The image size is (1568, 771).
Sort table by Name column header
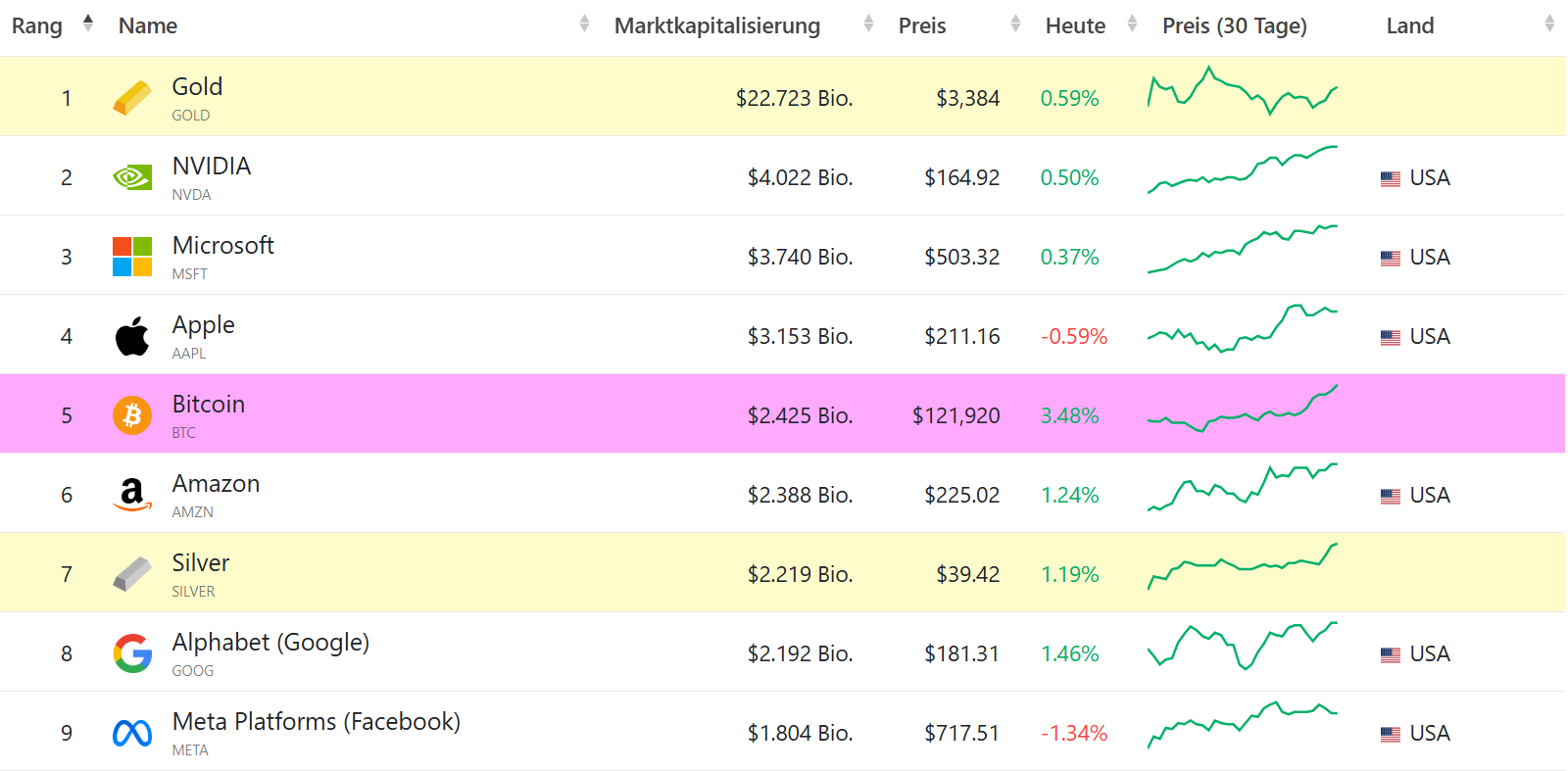pyautogui.click(x=148, y=26)
